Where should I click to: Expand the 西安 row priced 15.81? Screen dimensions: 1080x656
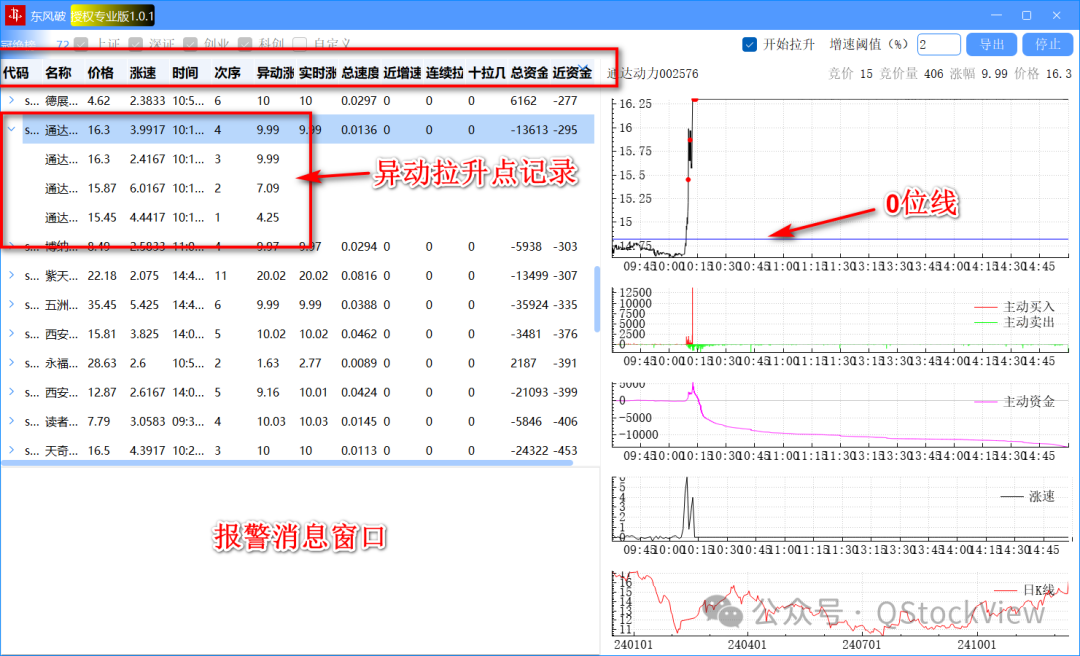point(11,334)
